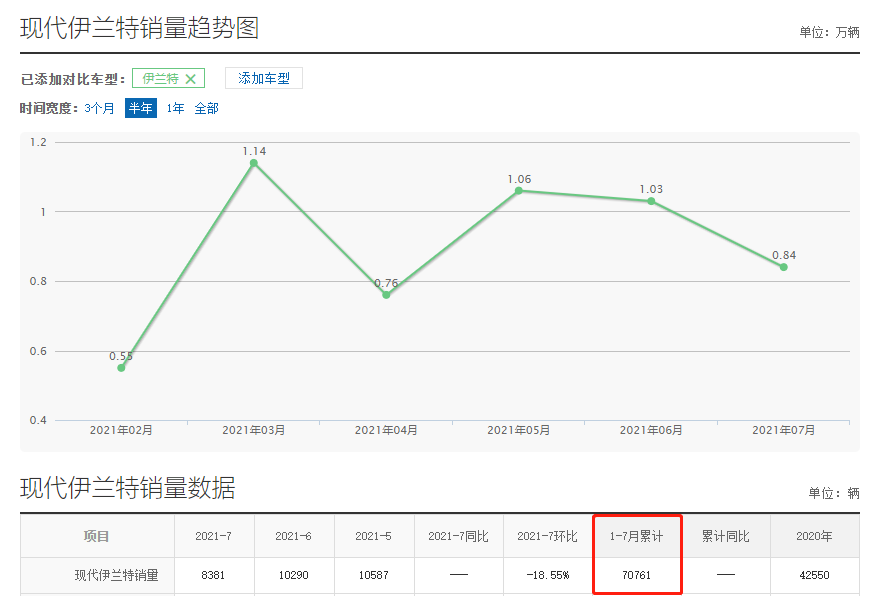The height and width of the screenshot is (596, 885).
Task: Click the 现代伊兰特销量趋势图 heading
Action: [x=139, y=28]
